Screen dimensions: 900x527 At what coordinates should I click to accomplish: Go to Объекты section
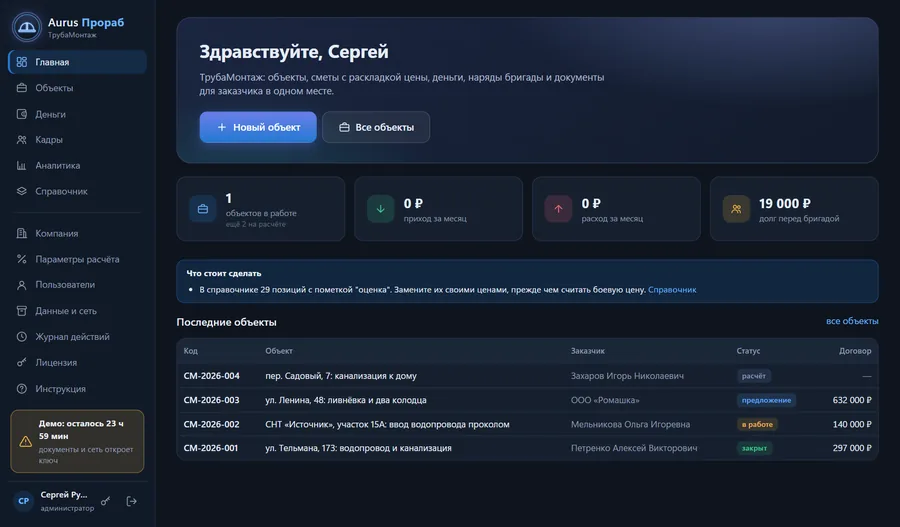pos(77,88)
